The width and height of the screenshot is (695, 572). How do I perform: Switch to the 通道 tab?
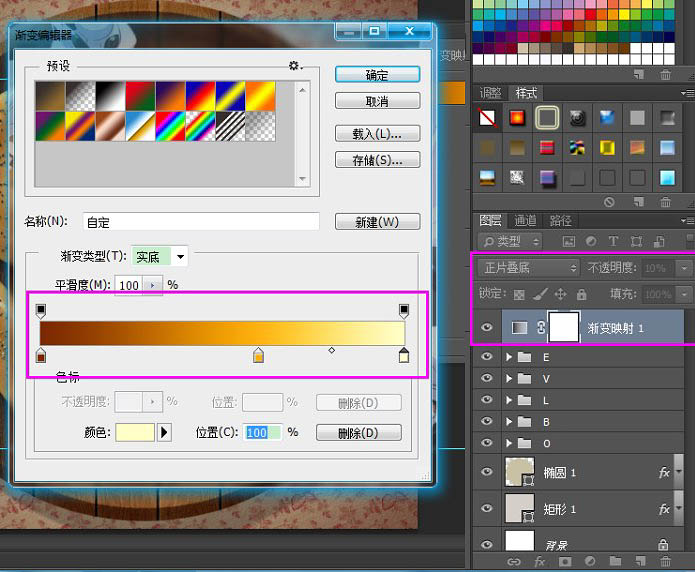tap(525, 220)
